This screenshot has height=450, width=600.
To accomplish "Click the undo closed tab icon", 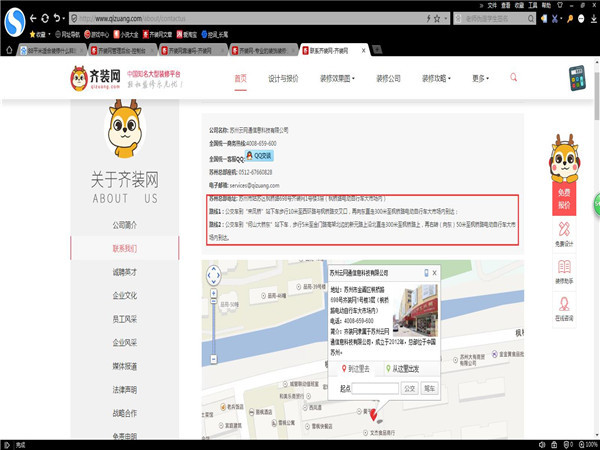I will 57,18.
